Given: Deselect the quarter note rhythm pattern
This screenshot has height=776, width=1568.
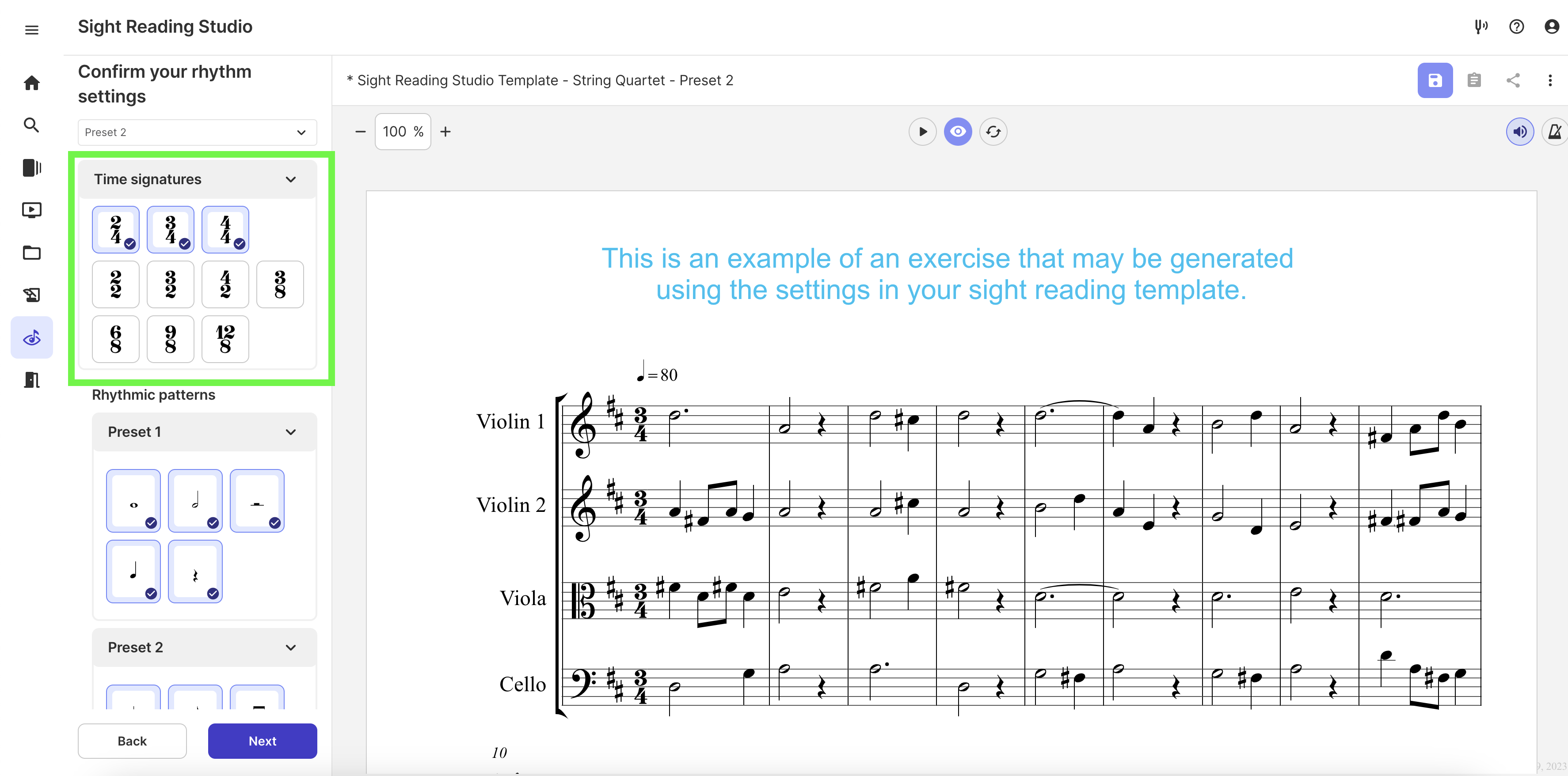Looking at the screenshot, I should [133, 571].
